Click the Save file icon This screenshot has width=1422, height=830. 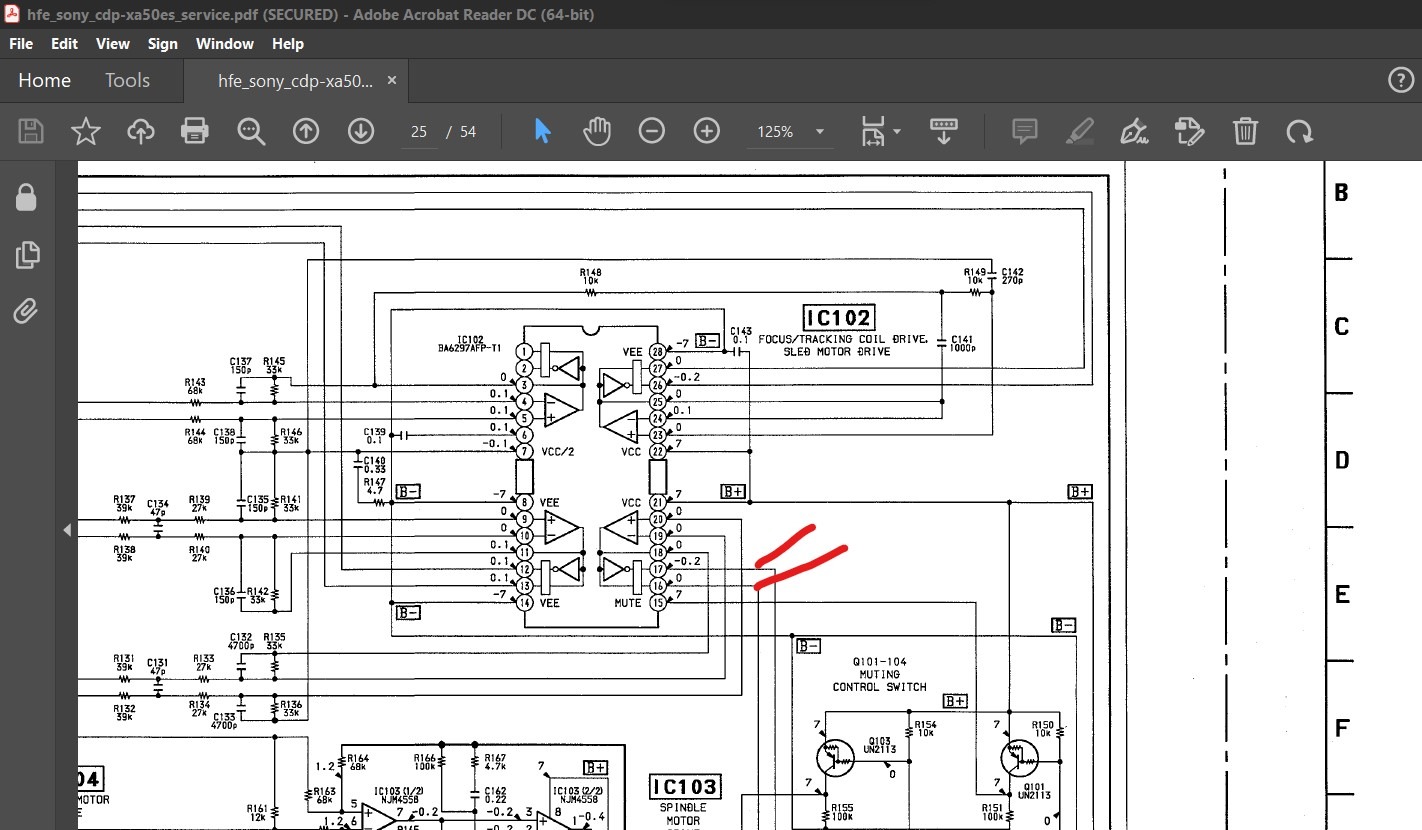coord(31,131)
